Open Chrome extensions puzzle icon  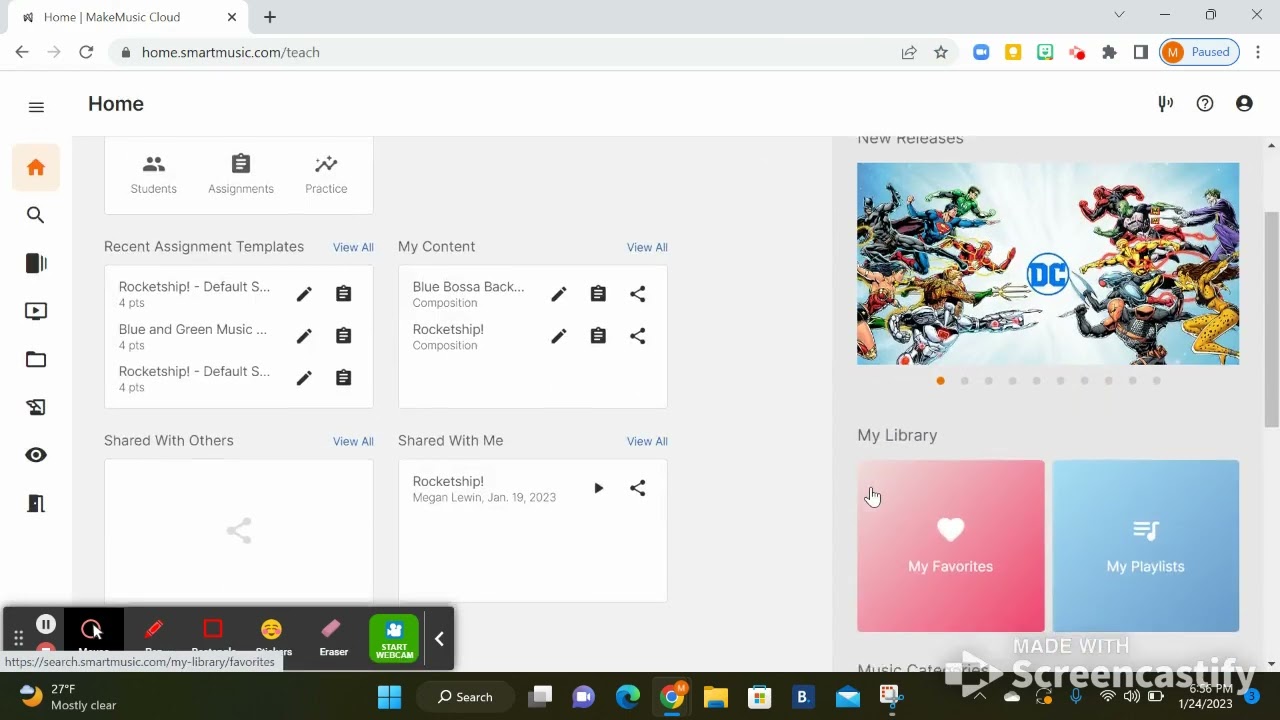coord(1109,52)
